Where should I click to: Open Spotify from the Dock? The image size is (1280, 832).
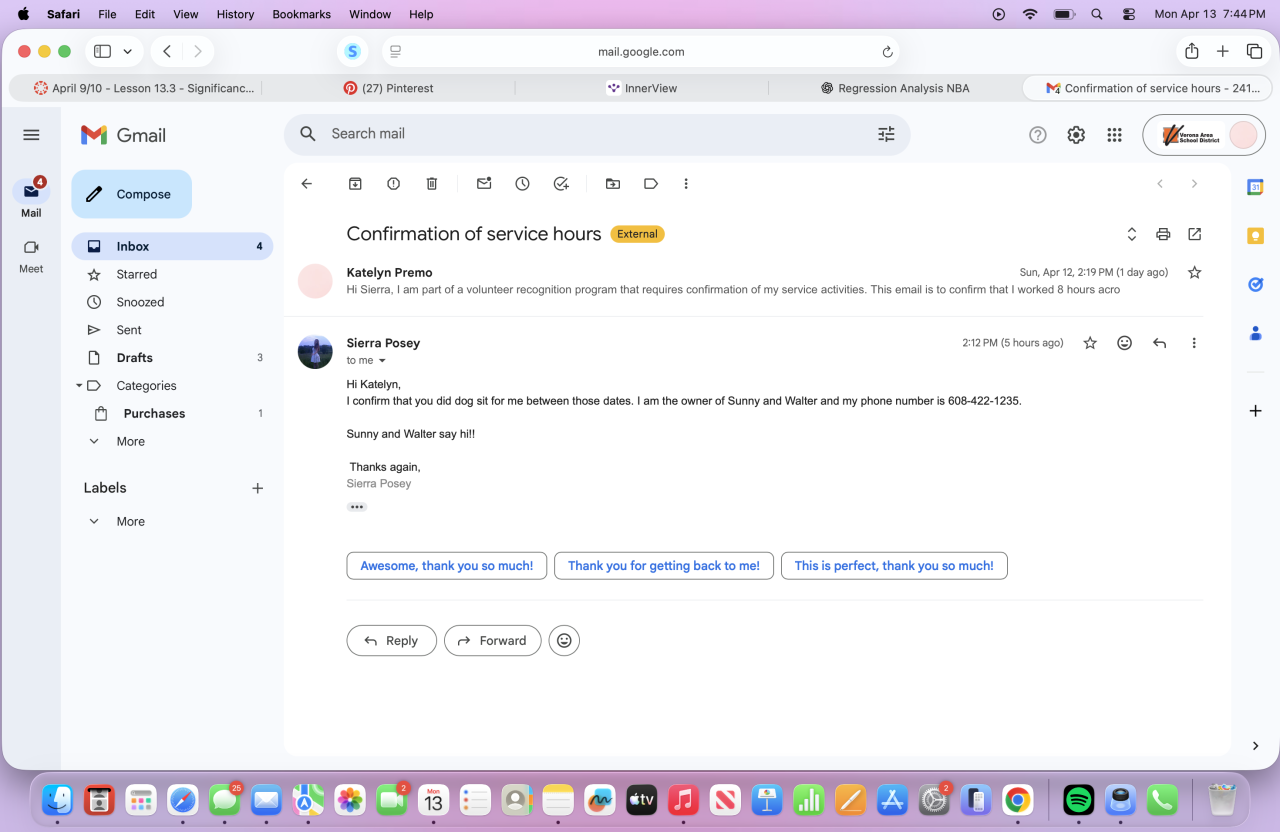1078,800
